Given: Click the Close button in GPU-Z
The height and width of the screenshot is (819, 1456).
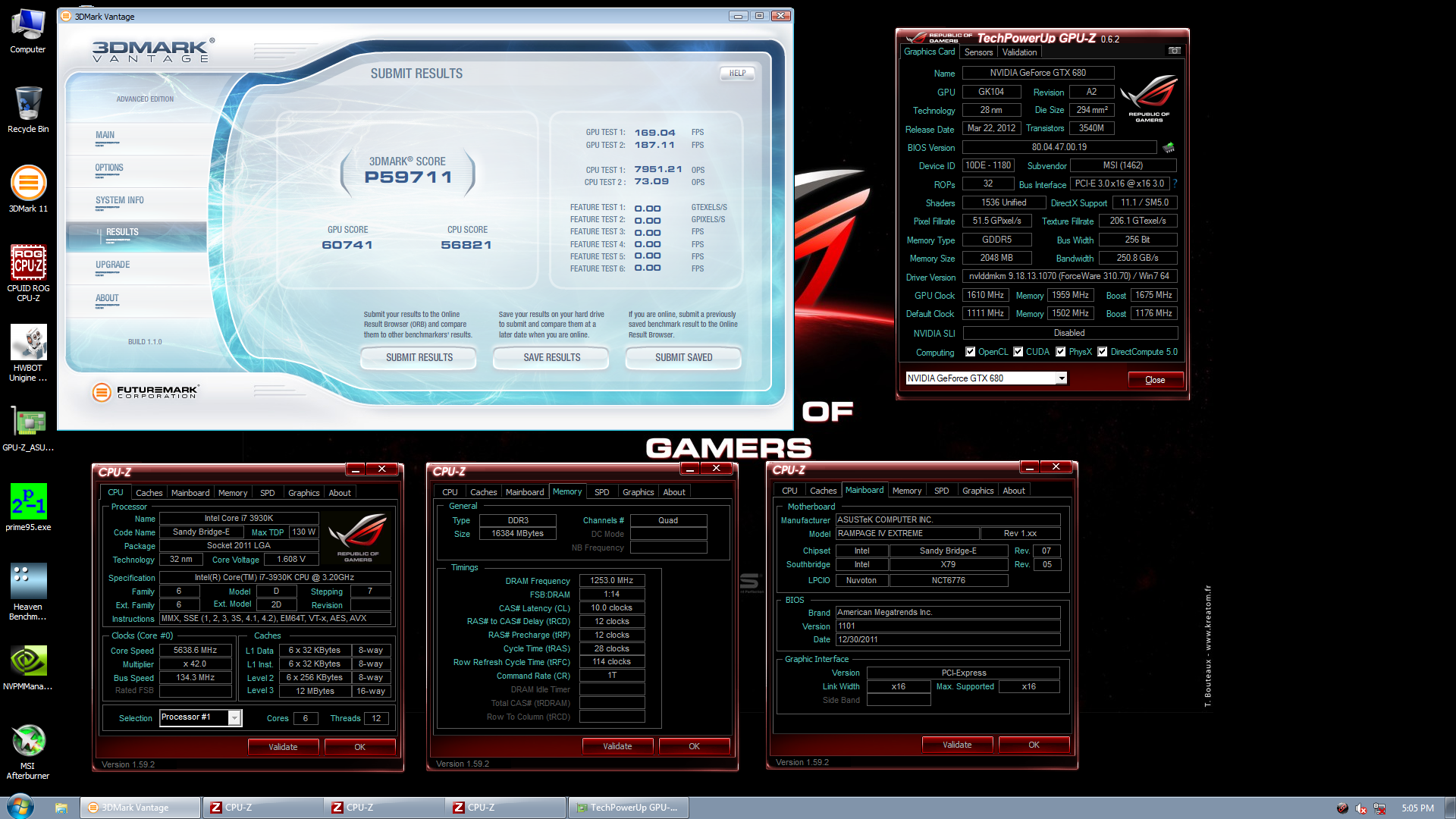Looking at the screenshot, I should (1155, 380).
